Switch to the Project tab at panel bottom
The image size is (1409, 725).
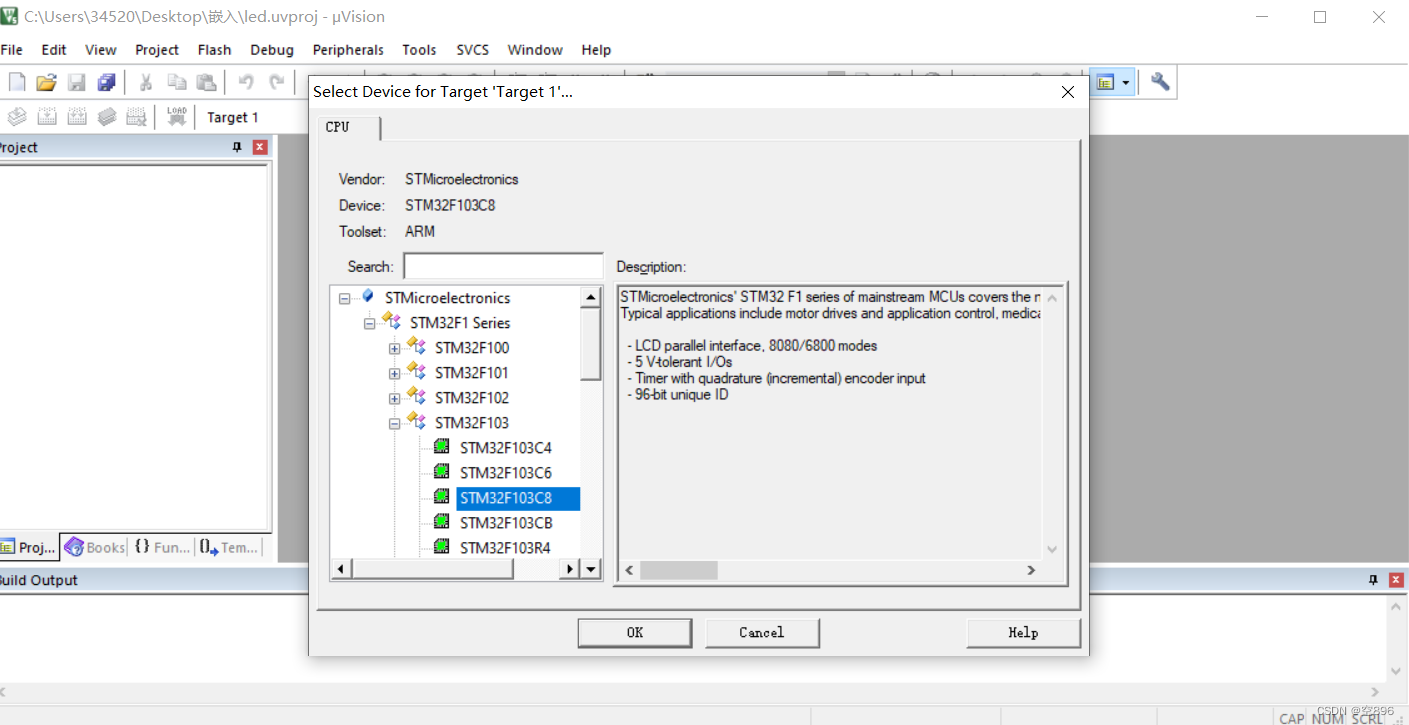pos(30,547)
